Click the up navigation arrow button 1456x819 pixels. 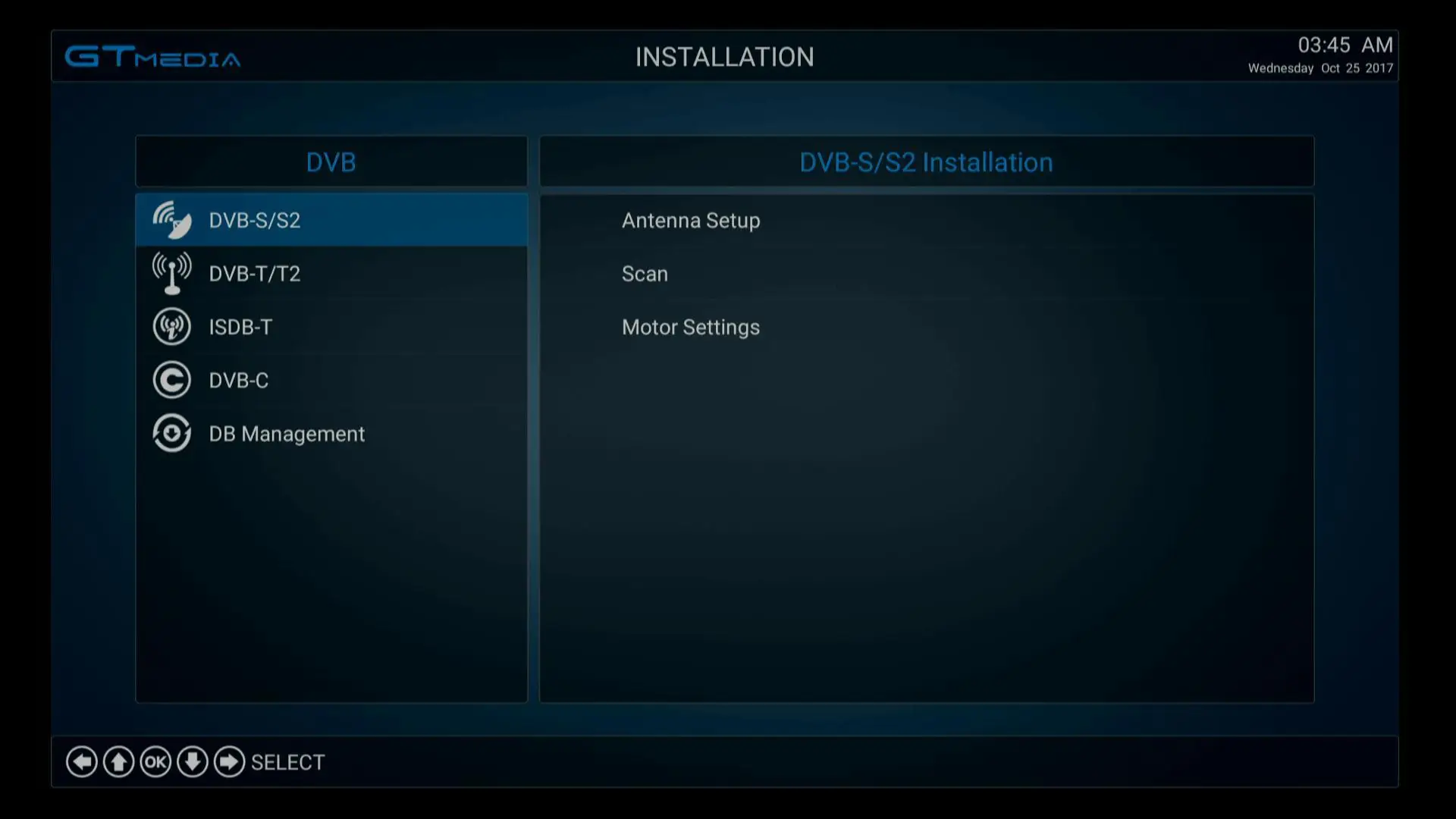point(117,762)
